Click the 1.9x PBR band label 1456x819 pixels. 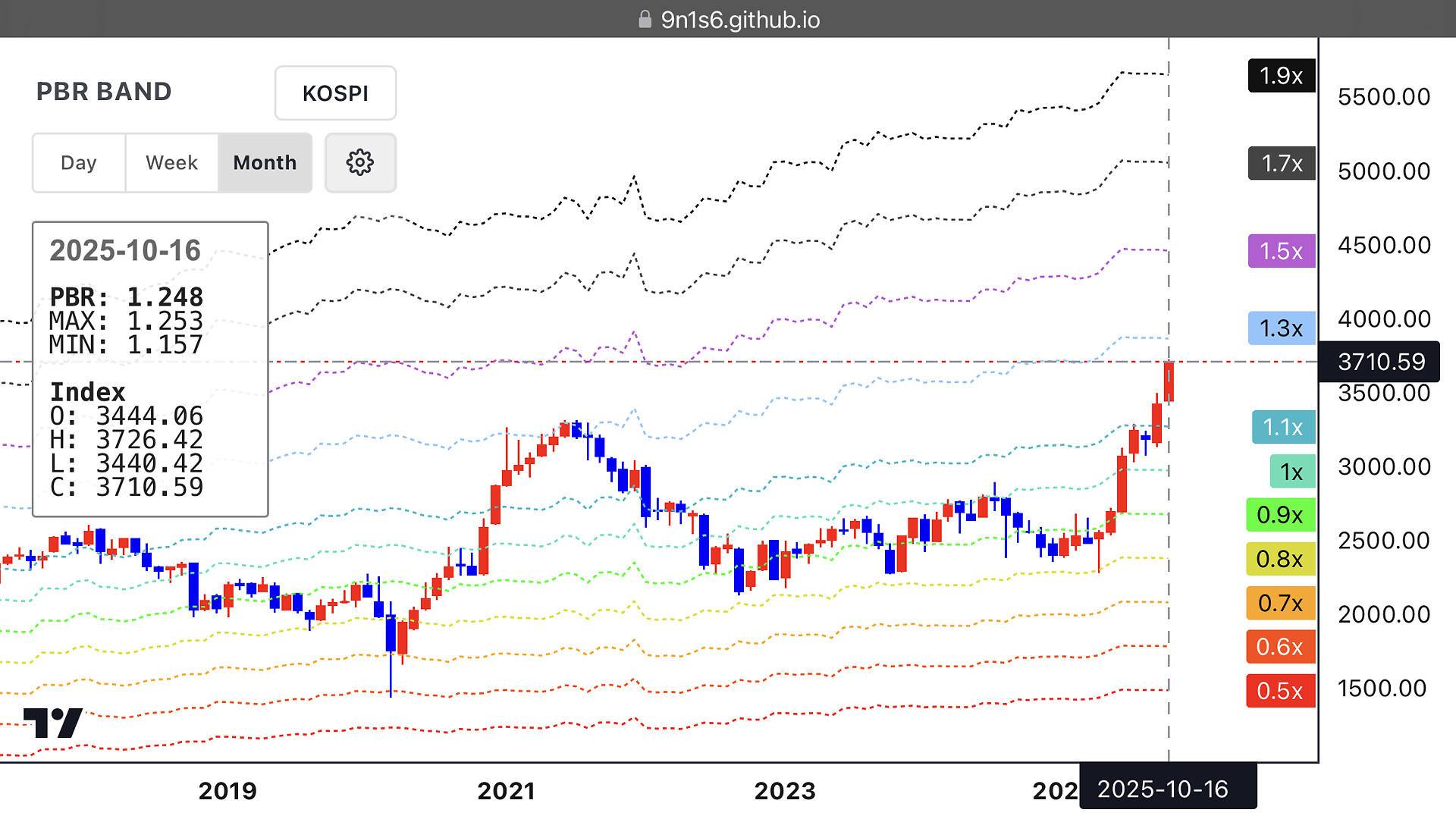(x=1281, y=76)
